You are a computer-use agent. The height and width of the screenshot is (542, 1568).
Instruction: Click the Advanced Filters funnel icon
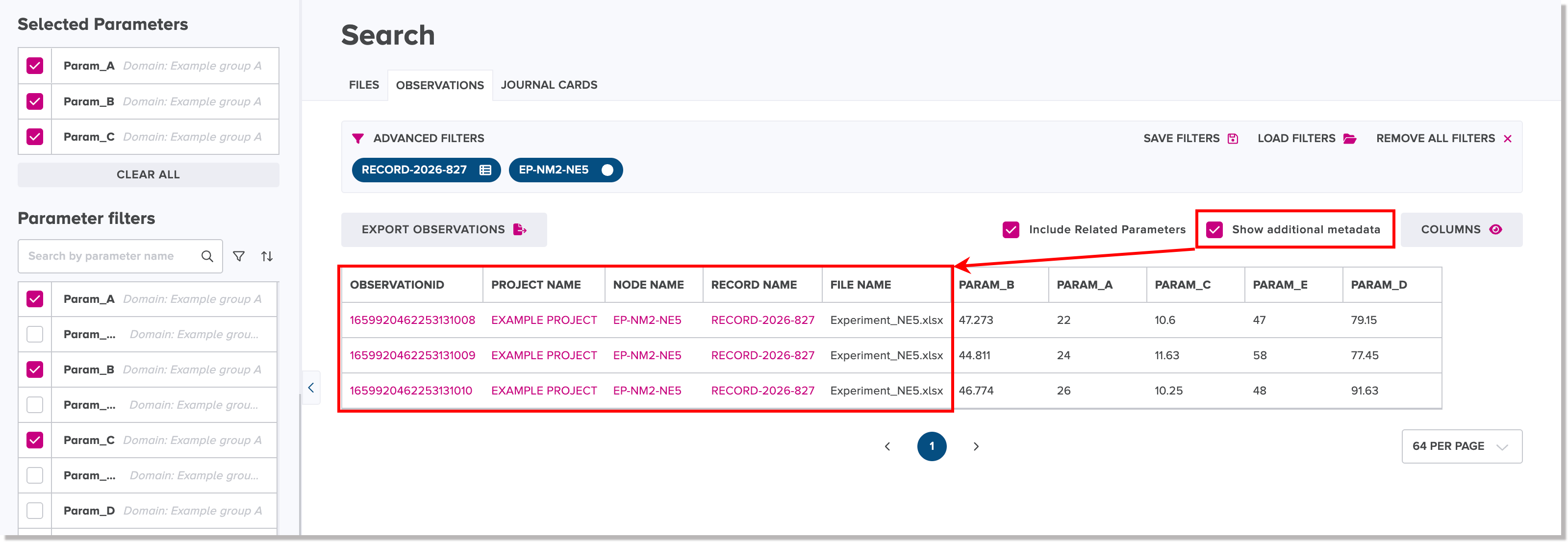(358, 139)
